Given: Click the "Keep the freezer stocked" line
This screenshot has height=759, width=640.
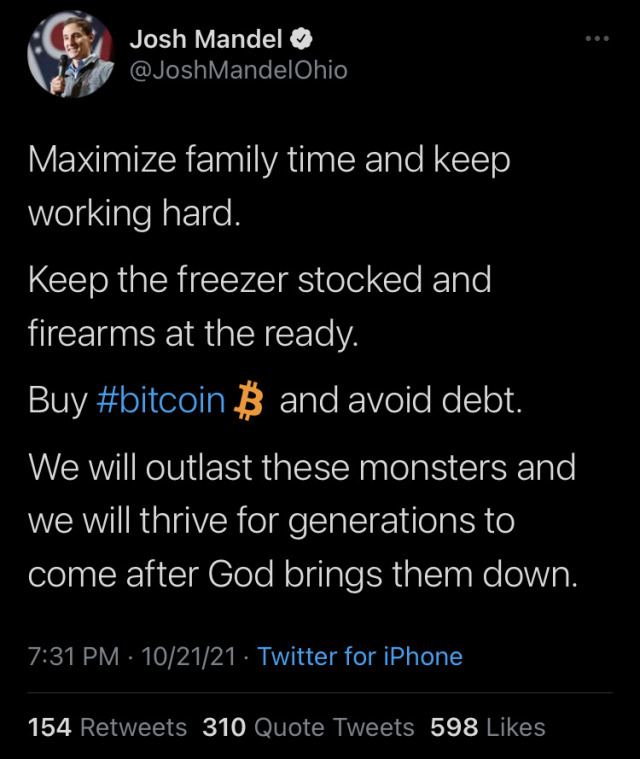Looking at the screenshot, I should tap(259, 280).
